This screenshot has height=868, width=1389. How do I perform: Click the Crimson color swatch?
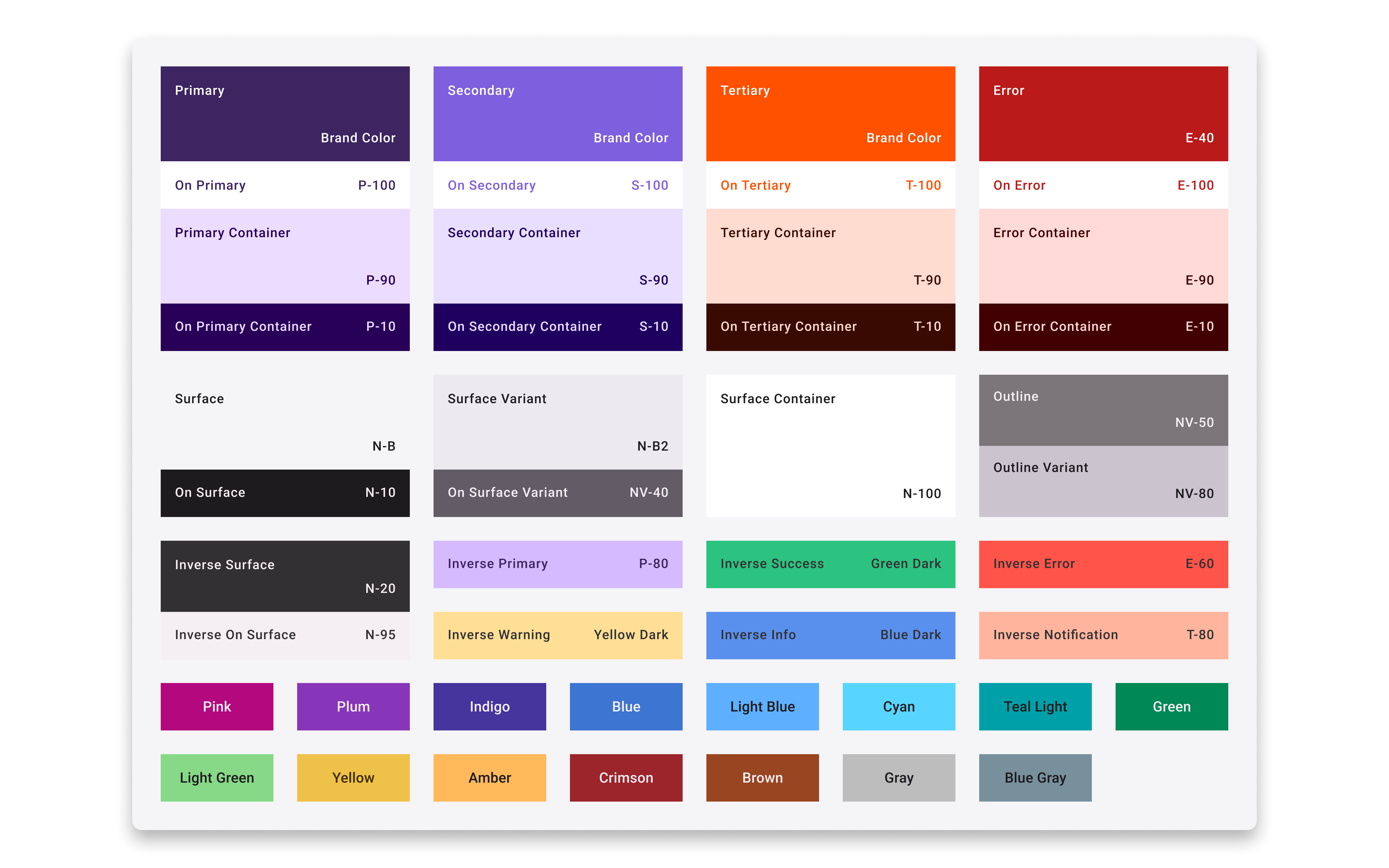point(626,778)
